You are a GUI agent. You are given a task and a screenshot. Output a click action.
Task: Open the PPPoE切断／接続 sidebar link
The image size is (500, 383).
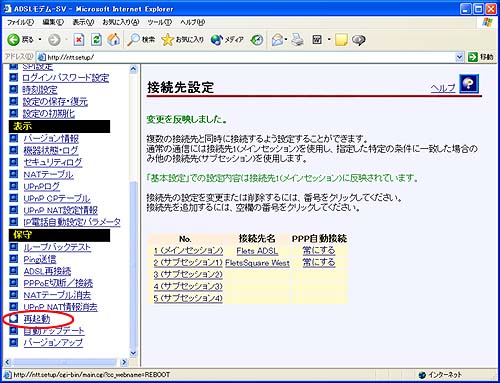[58, 283]
